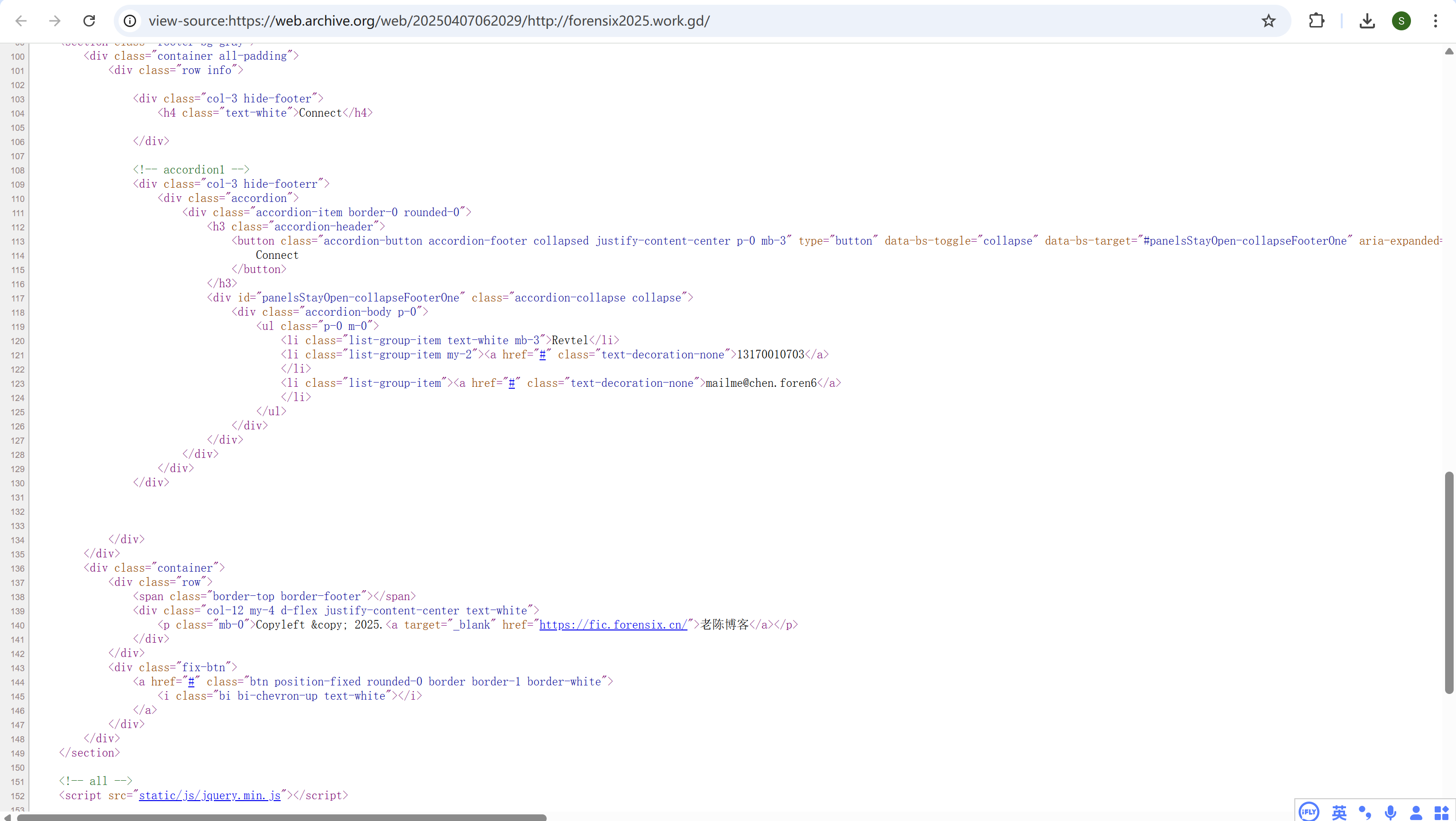Toggle iFLY punctuation mode
The width and height of the screenshot is (1456, 821).
[x=1364, y=812]
